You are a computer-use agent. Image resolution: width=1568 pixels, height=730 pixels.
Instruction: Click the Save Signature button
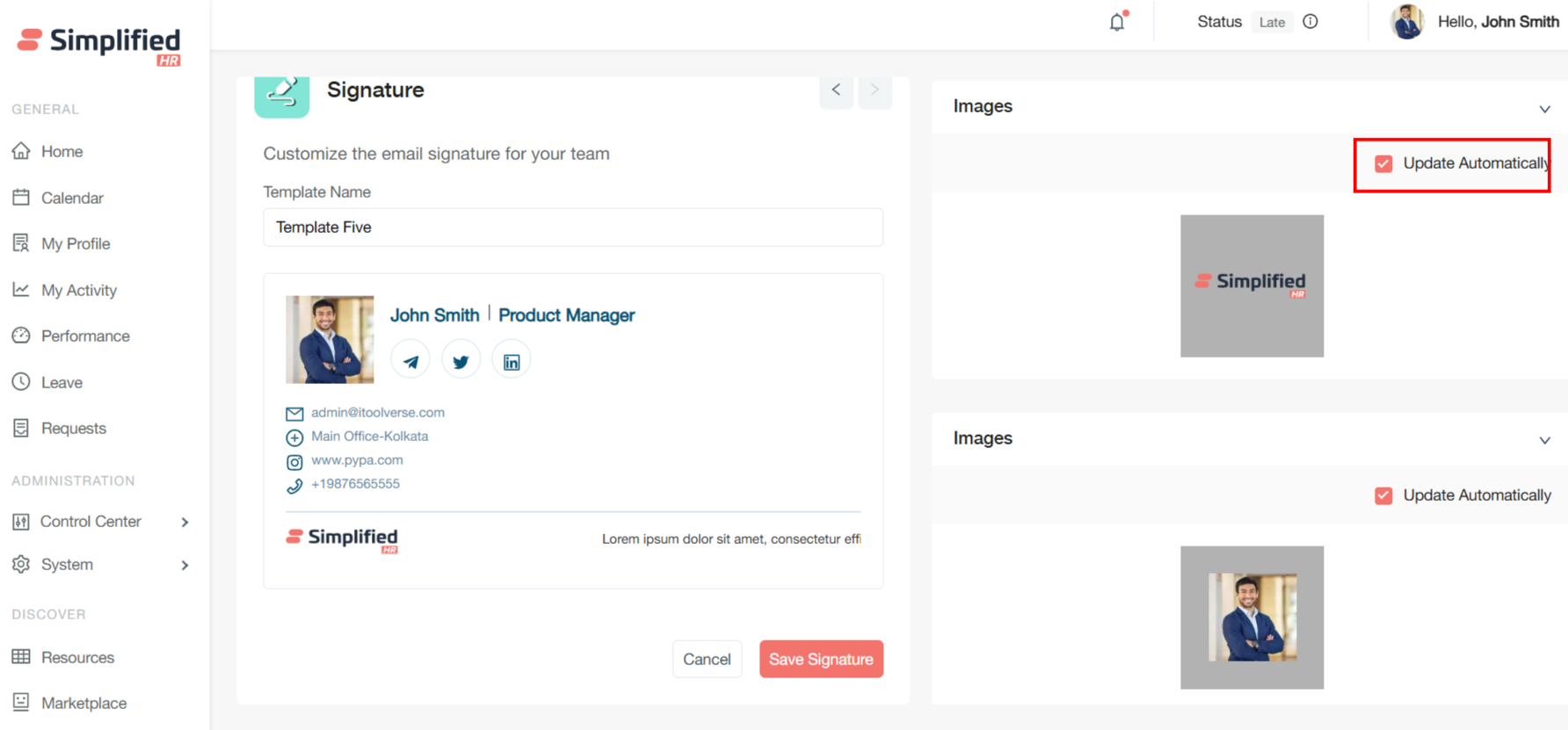click(821, 659)
